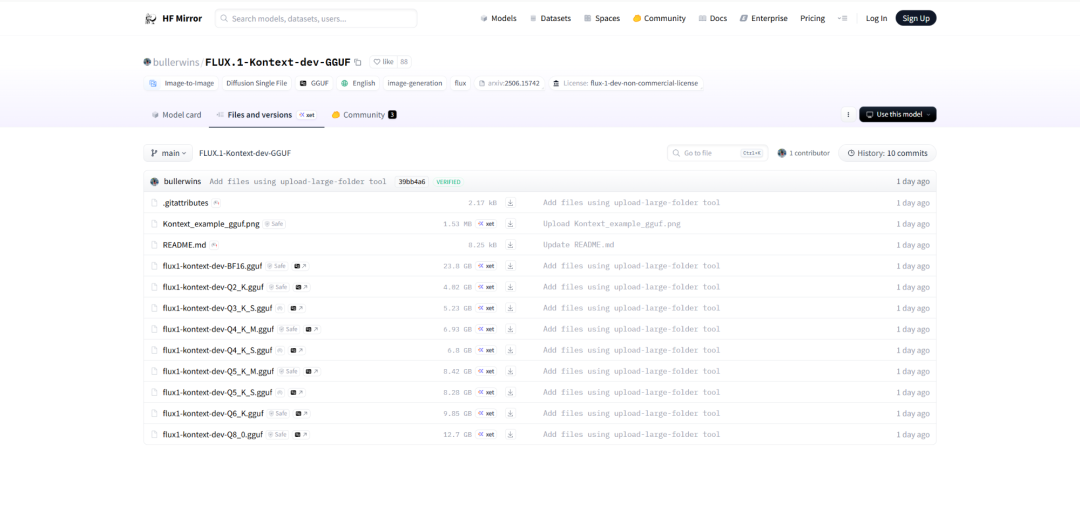Download flux1-kontext-dev-Q5_K_M.gguf

click(510, 371)
